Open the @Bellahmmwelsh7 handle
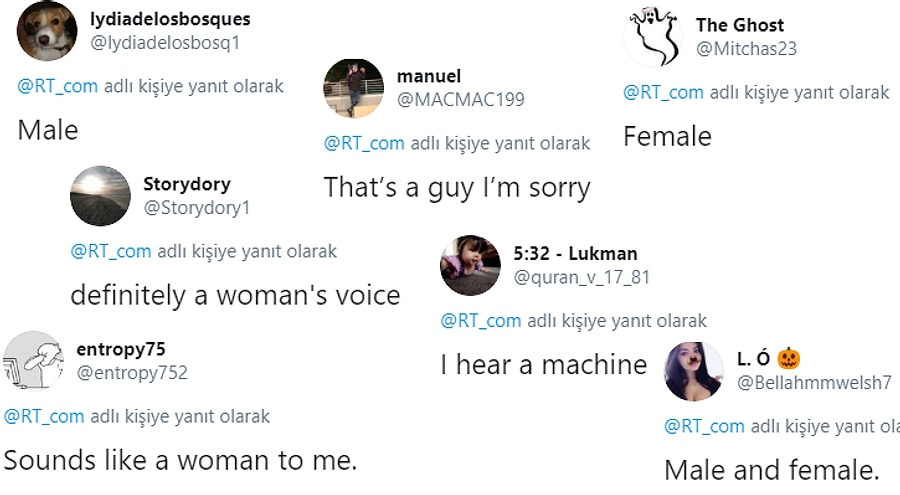The width and height of the screenshot is (900, 495). (x=814, y=382)
